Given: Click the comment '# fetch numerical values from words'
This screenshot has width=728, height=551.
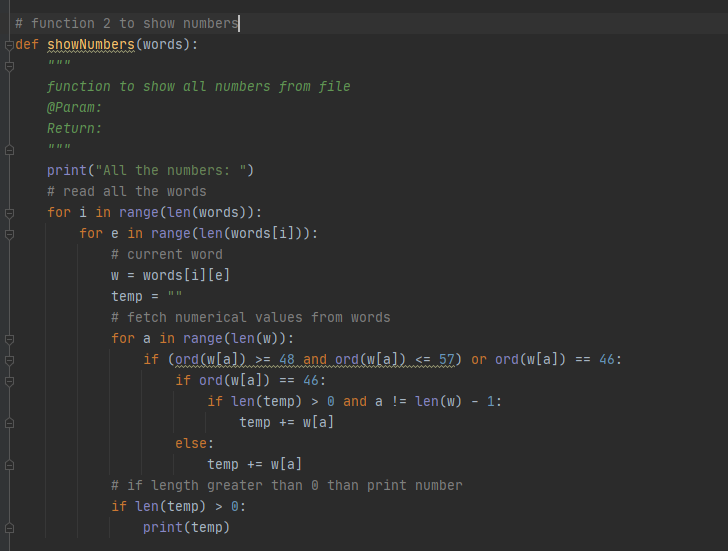Looking at the screenshot, I should (x=251, y=318).
